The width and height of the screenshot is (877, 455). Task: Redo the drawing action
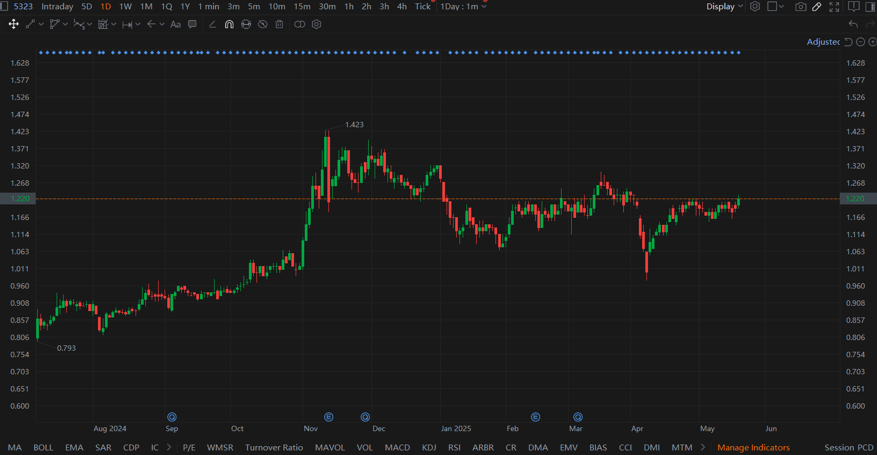click(870, 24)
